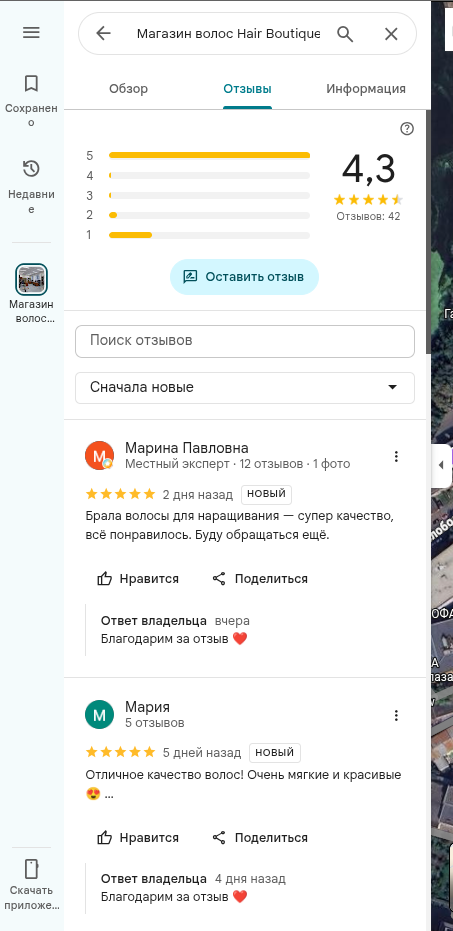Click the НОВЫЙ badge on Марина's review
This screenshot has height=931, width=453.
(x=267, y=494)
